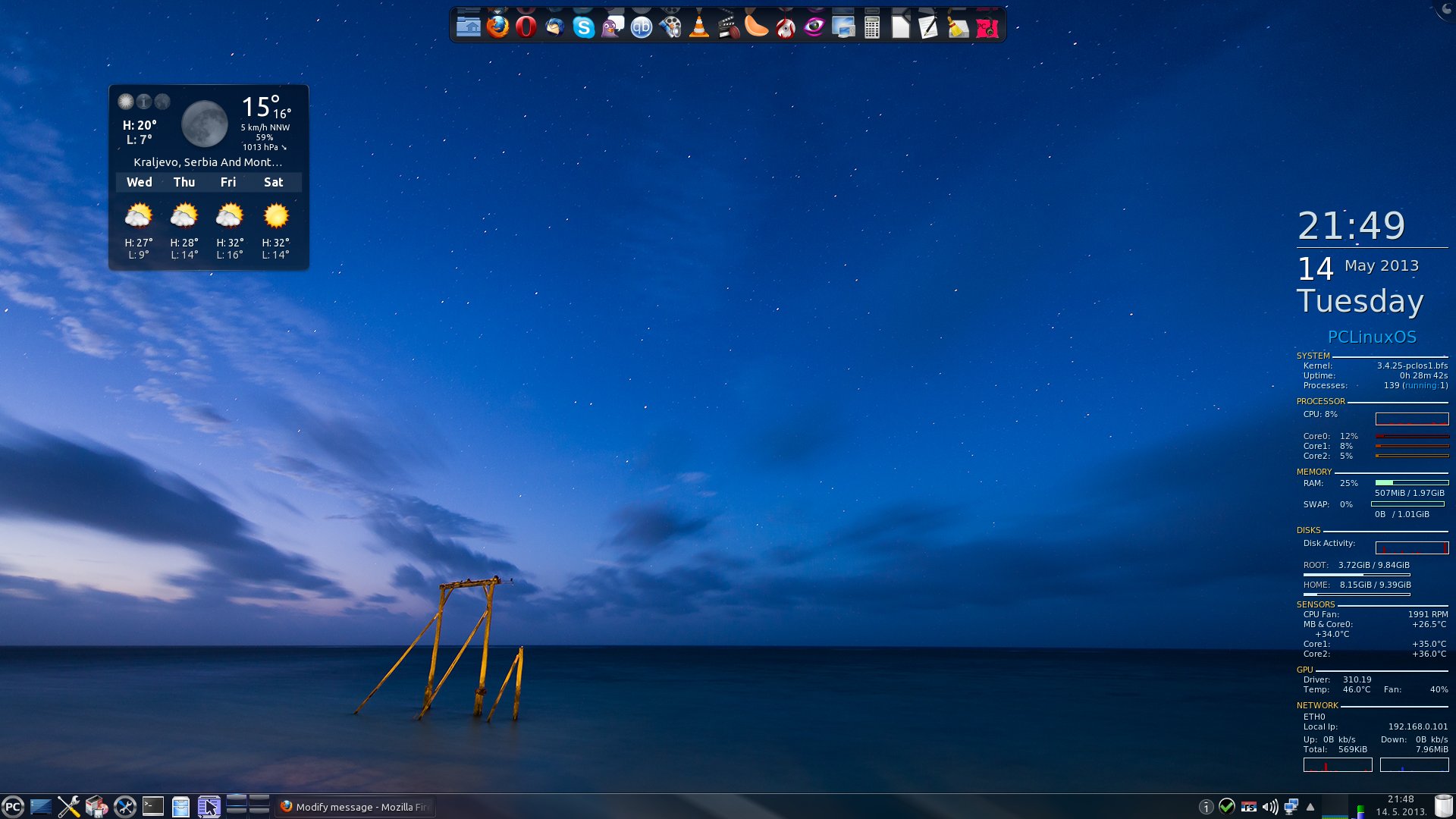
Task: Expand hidden system tray icons arrow
Action: click(x=1310, y=807)
